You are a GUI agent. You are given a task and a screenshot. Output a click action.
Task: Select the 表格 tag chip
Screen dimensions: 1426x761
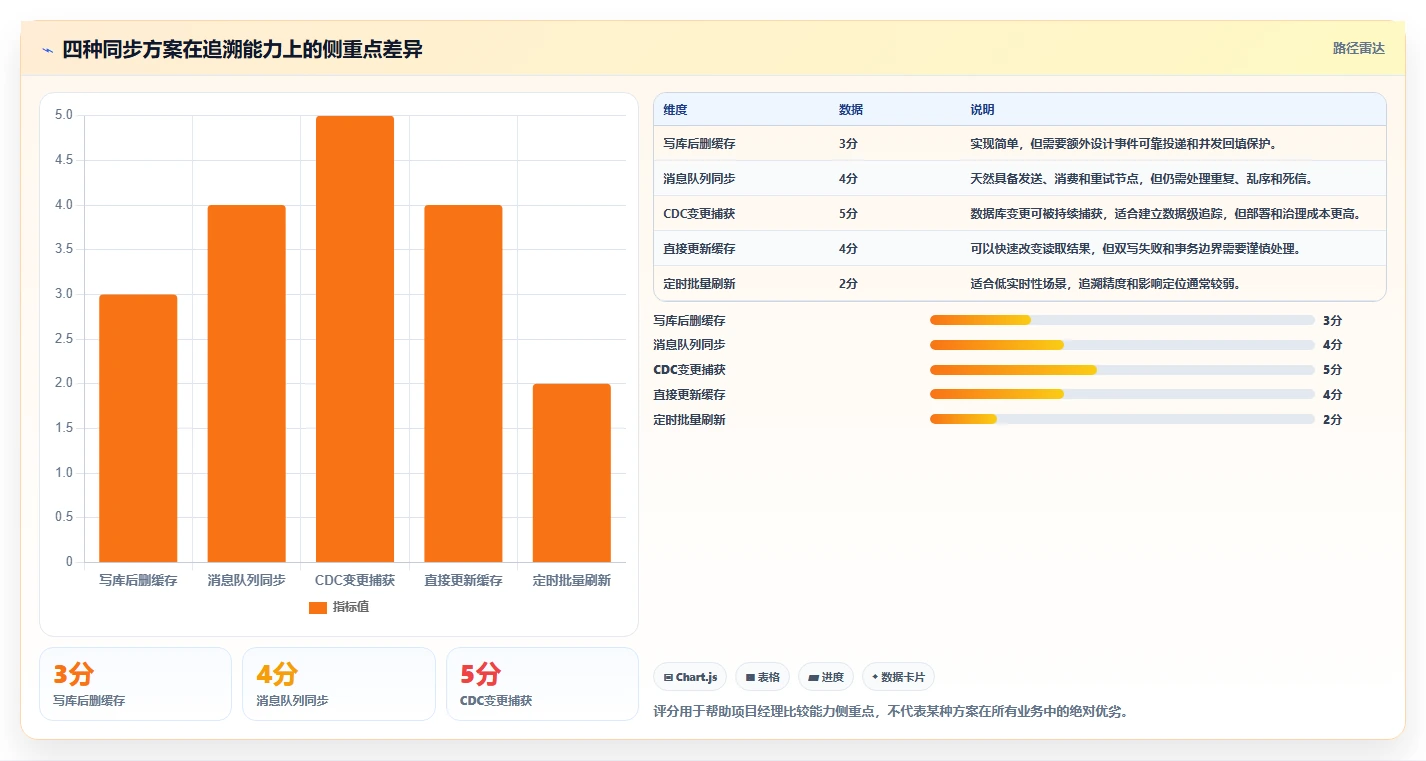762,677
